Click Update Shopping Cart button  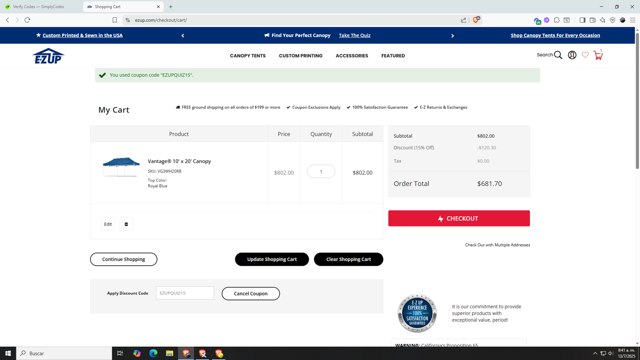point(272,259)
